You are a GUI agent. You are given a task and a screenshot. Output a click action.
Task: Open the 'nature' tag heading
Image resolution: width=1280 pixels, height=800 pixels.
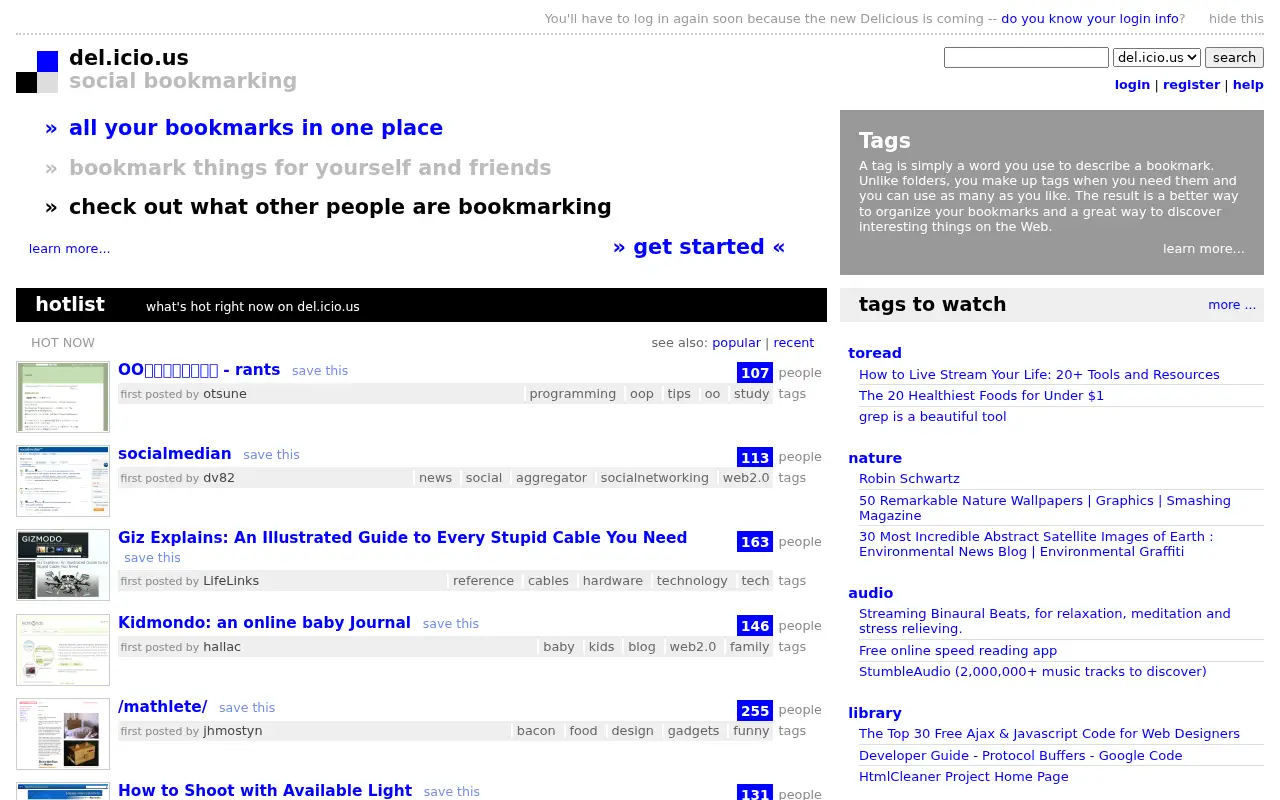click(875, 458)
